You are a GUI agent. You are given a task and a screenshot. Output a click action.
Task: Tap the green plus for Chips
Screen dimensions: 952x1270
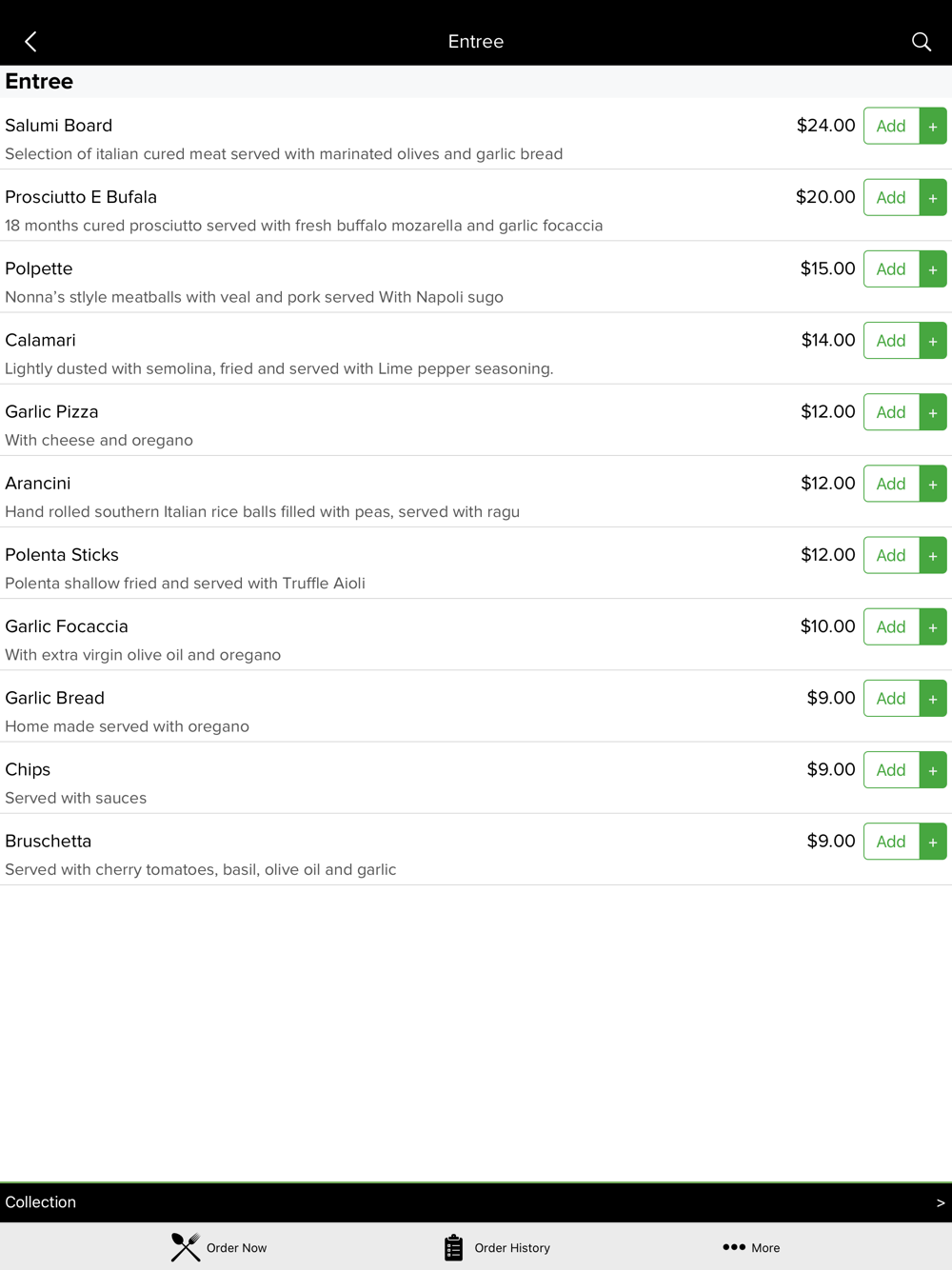point(933,770)
